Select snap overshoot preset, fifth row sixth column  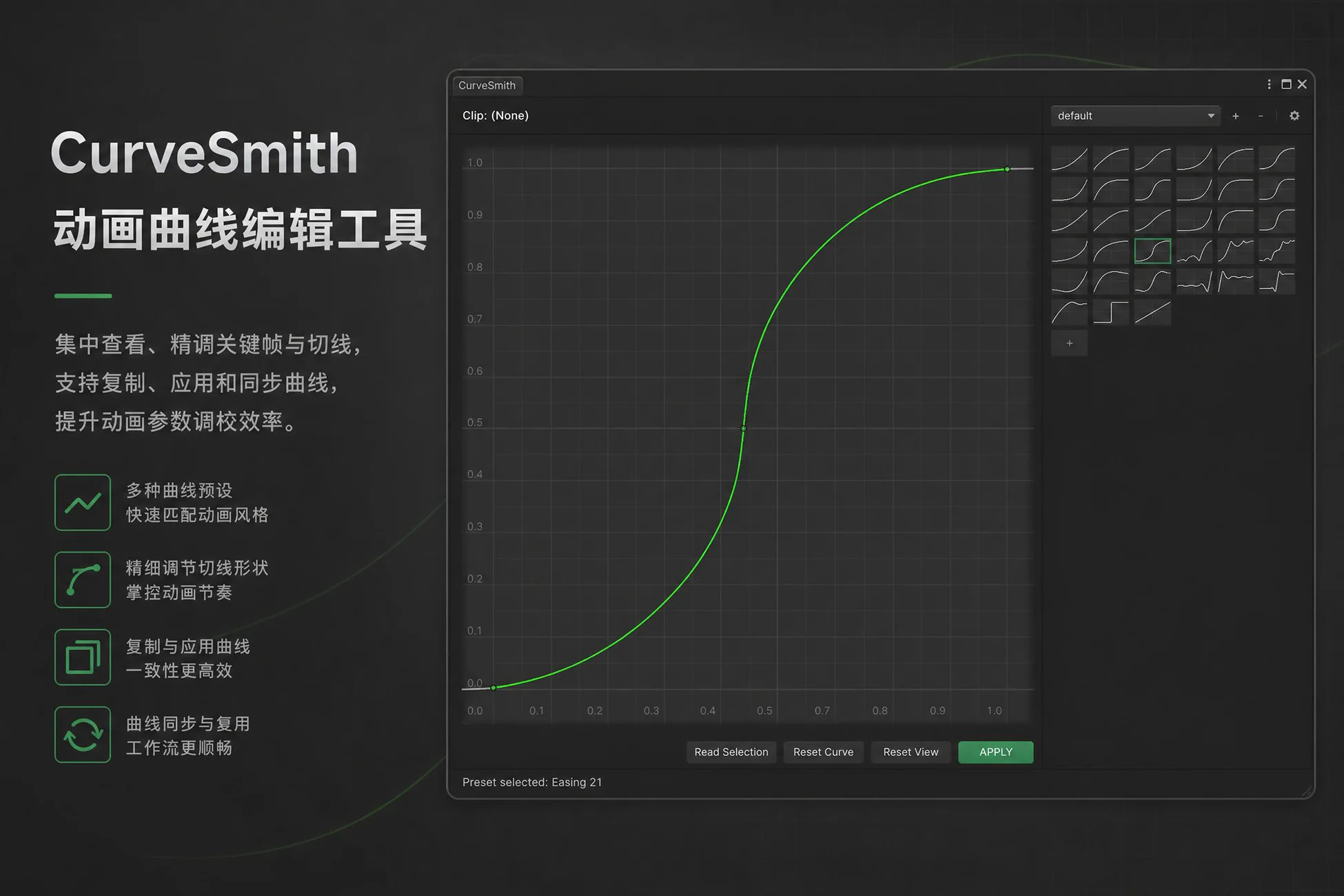1276,282
